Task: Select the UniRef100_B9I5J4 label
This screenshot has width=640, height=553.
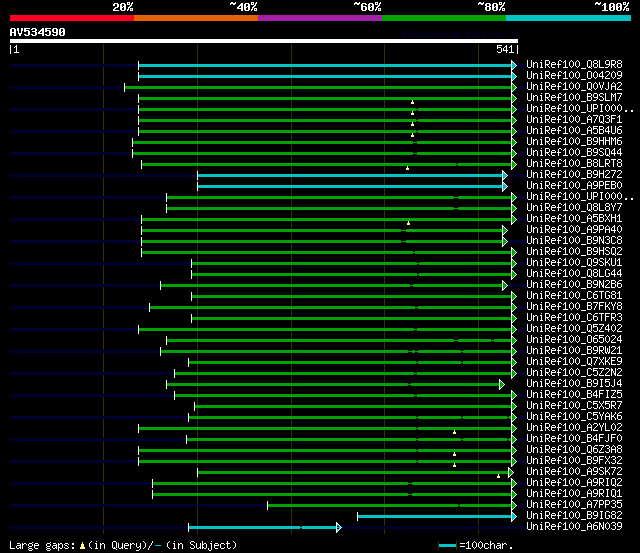Action: (x=574, y=384)
